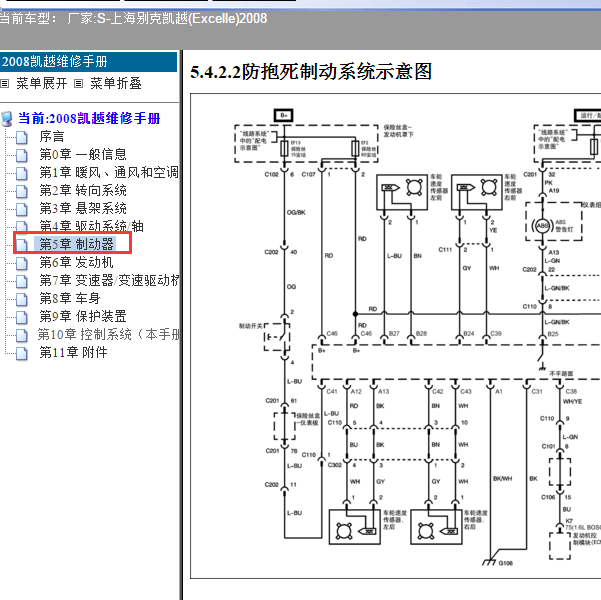Click the right front wheel speed sensor box
The height and width of the screenshot is (600, 601).
pyautogui.click(x=477, y=192)
